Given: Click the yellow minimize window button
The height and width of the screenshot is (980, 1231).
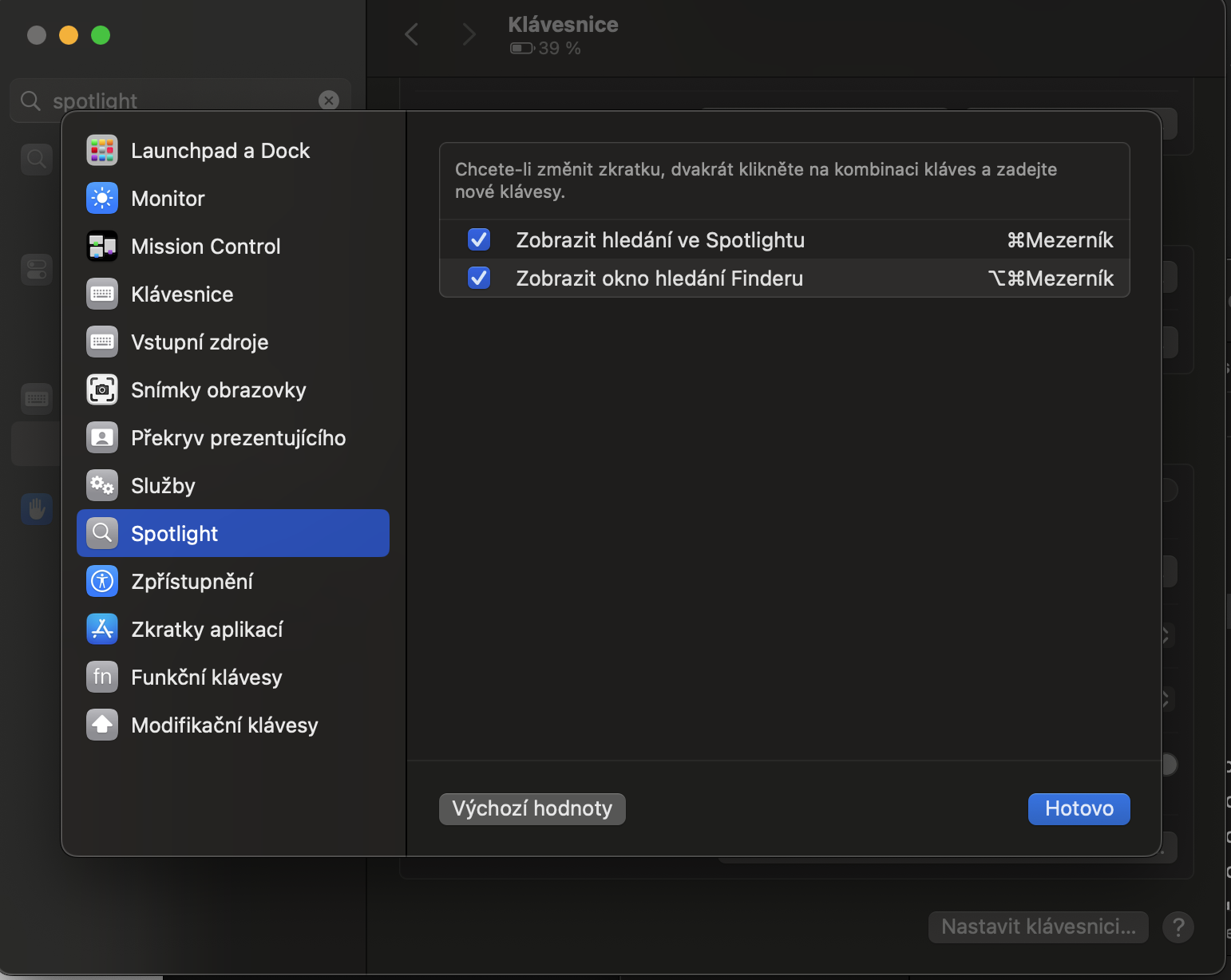Looking at the screenshot, I should pyautogui.click(x=69, y=35).
